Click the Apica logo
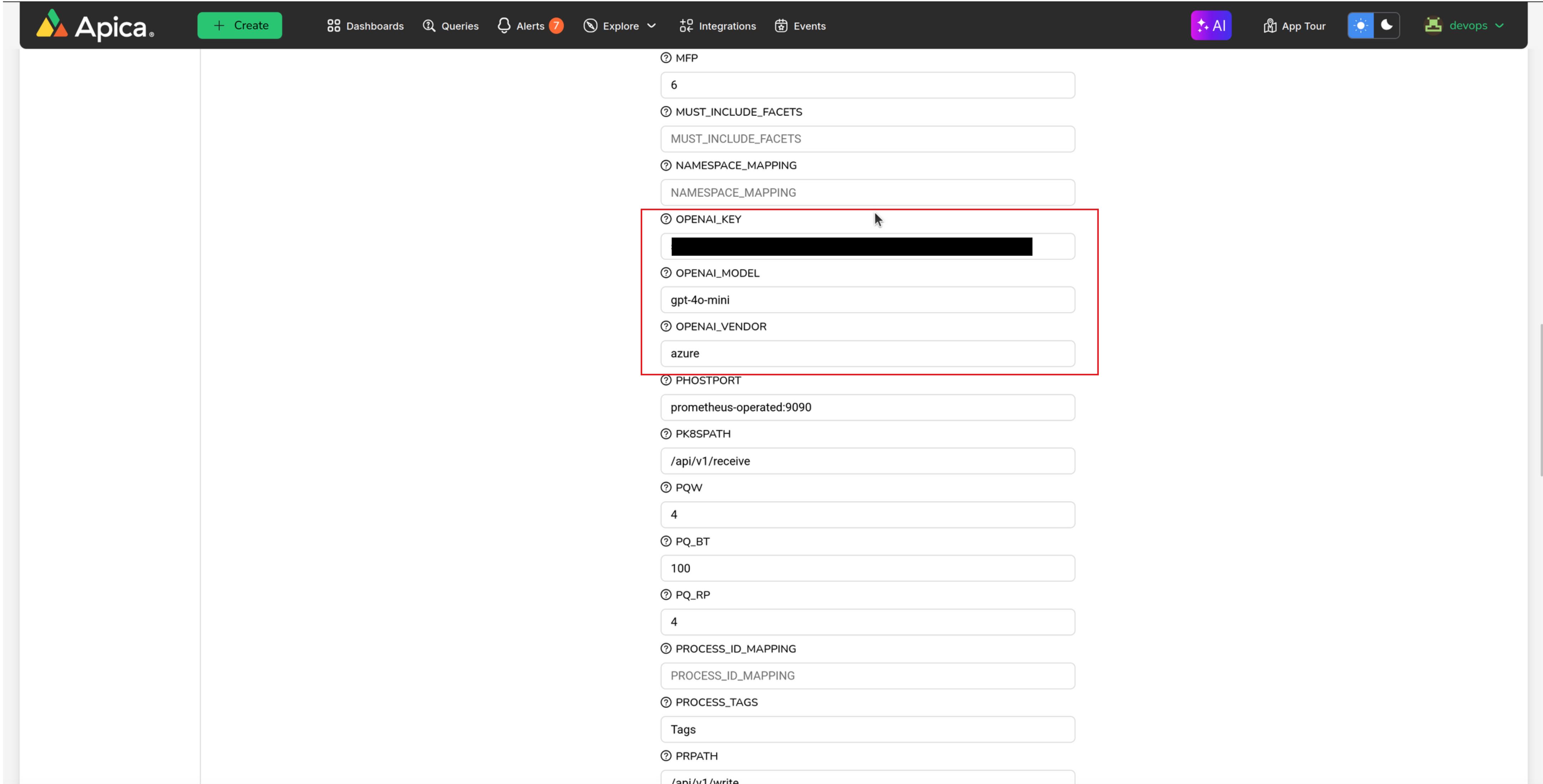Viewport: 1543px width, 784px height. 95,26
